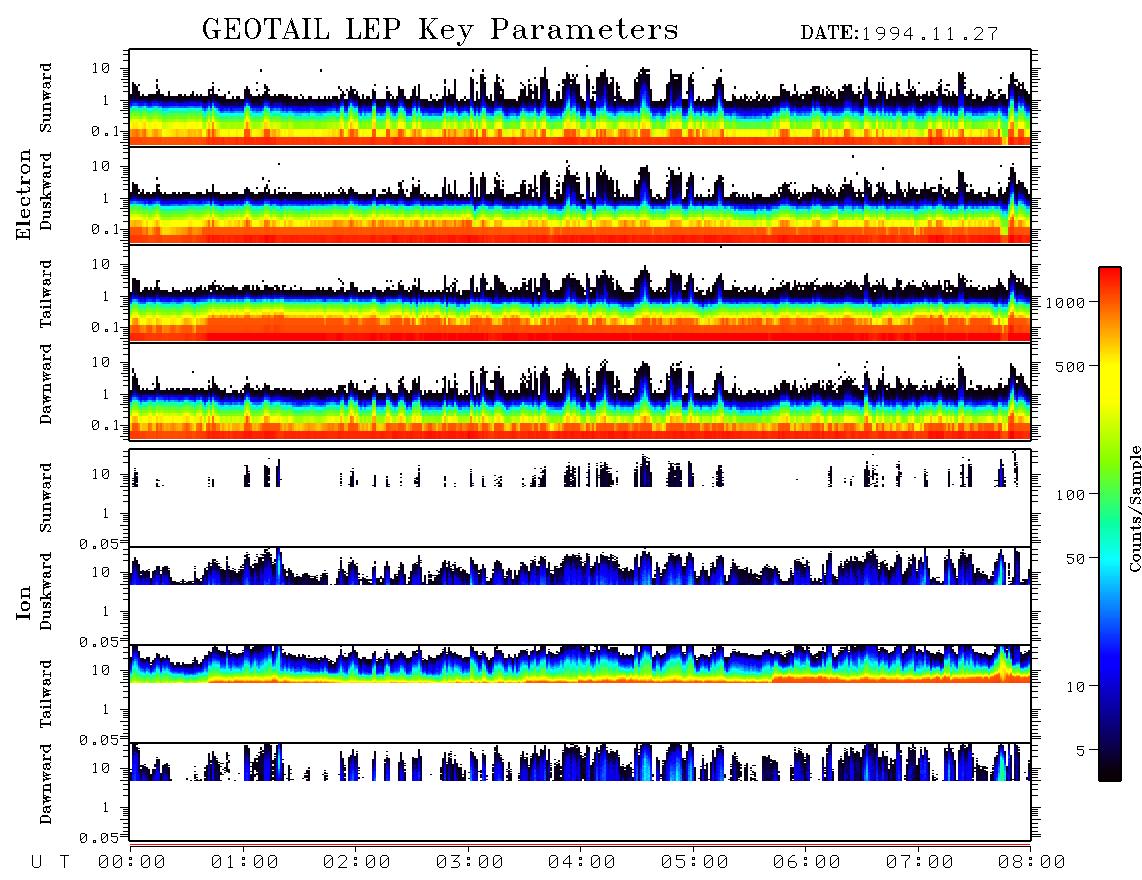
Task: Click the colorbar tick label reading 5
Action: tap(1081, 751)
